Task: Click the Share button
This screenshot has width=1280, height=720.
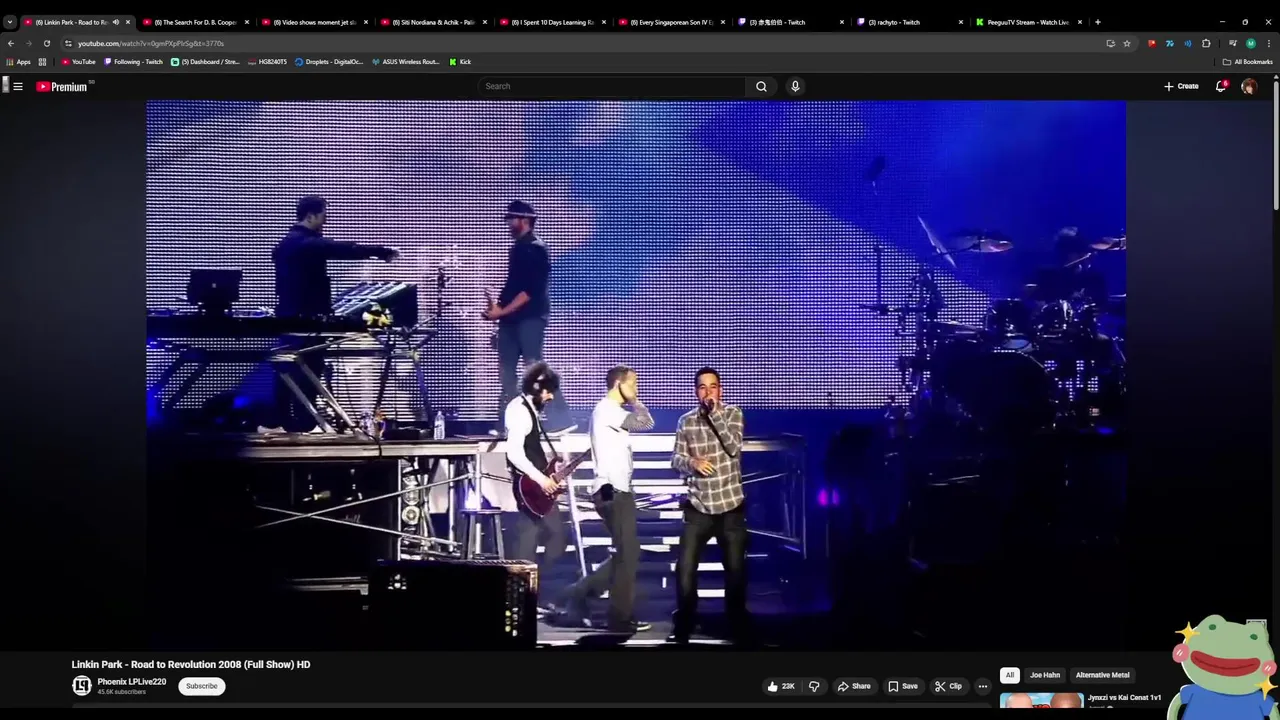Action: pos(854,686)
